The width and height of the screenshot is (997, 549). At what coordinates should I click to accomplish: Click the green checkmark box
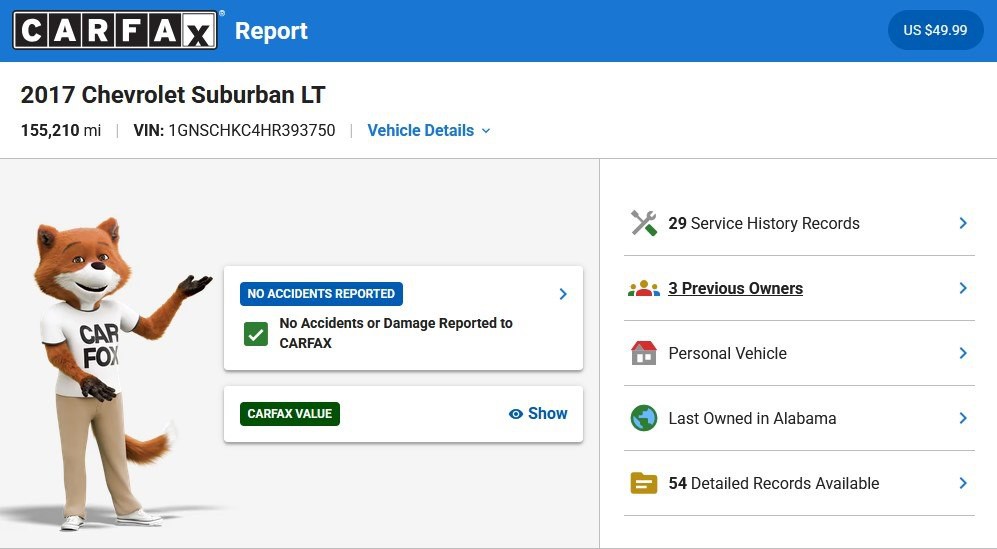[x=256, y=334]
